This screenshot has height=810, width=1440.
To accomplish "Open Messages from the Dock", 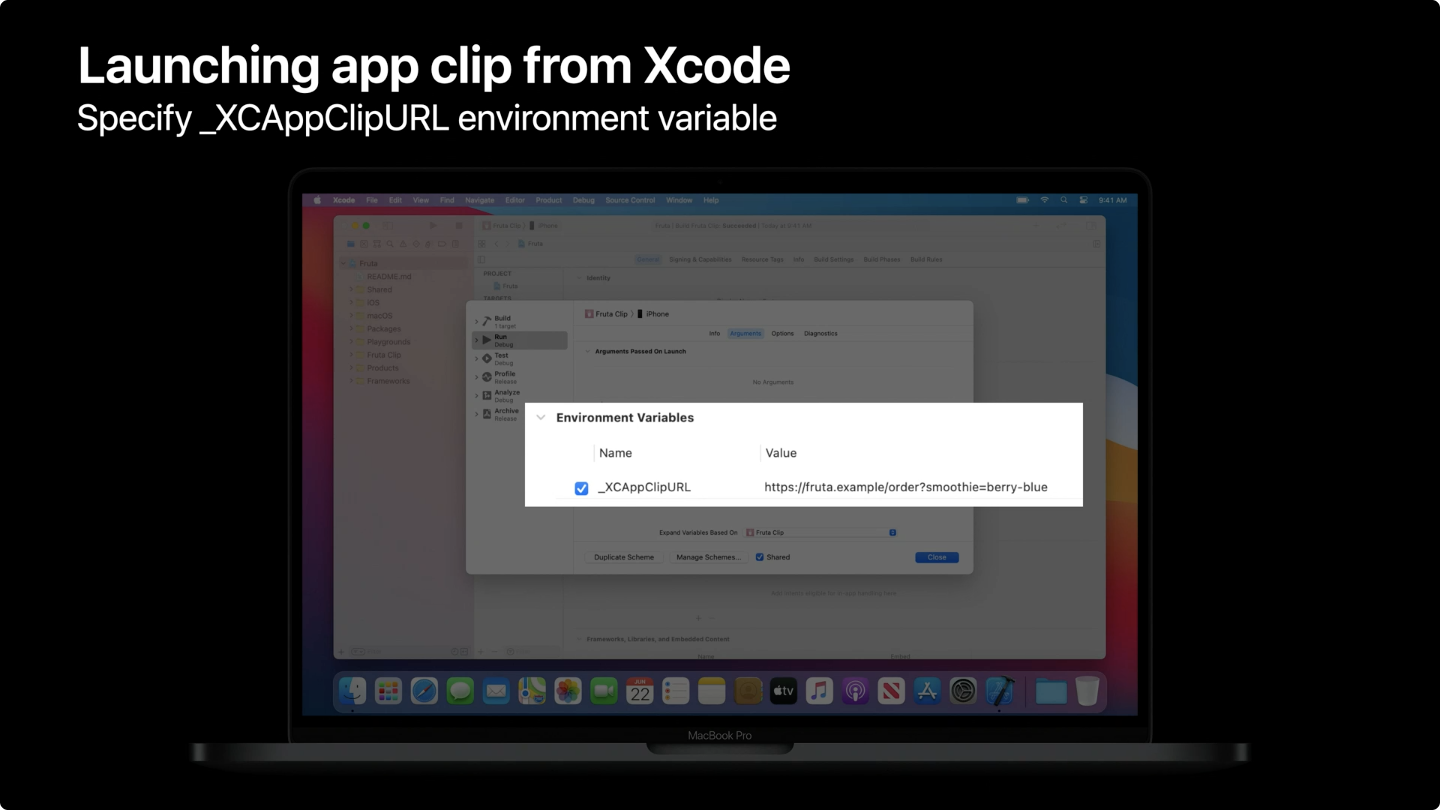I will [460, 690].
